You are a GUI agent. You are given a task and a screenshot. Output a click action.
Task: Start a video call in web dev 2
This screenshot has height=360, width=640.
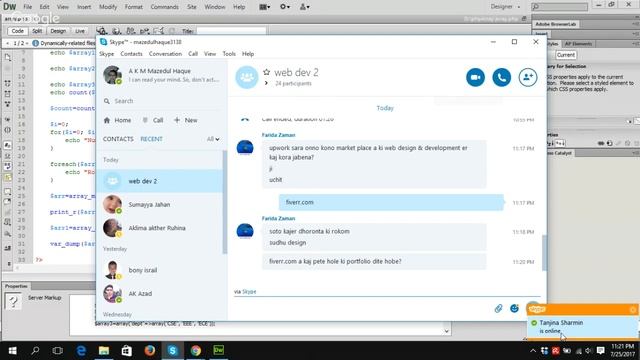point(476,77)
